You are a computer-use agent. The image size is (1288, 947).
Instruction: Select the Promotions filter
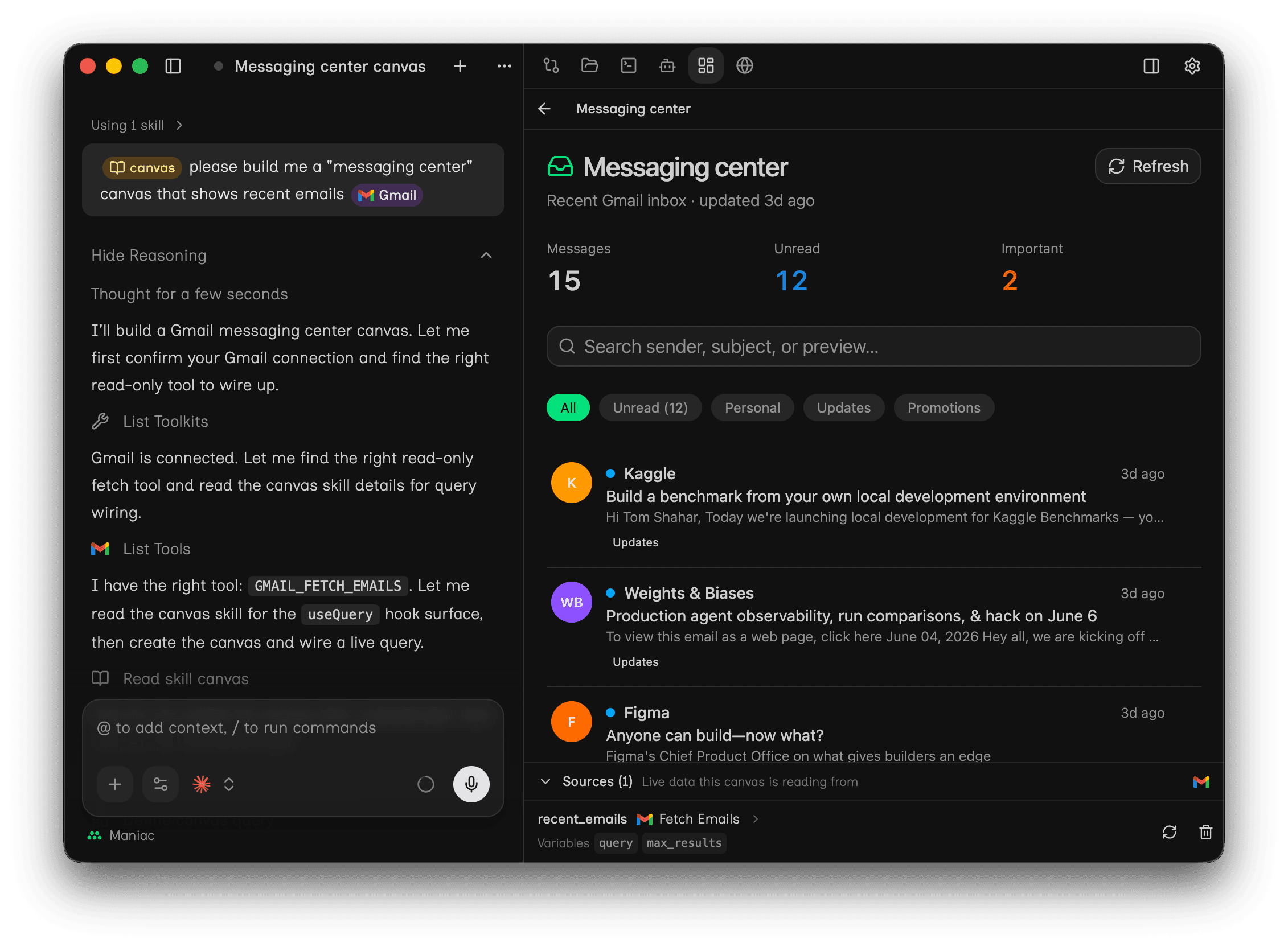point(944,407)
